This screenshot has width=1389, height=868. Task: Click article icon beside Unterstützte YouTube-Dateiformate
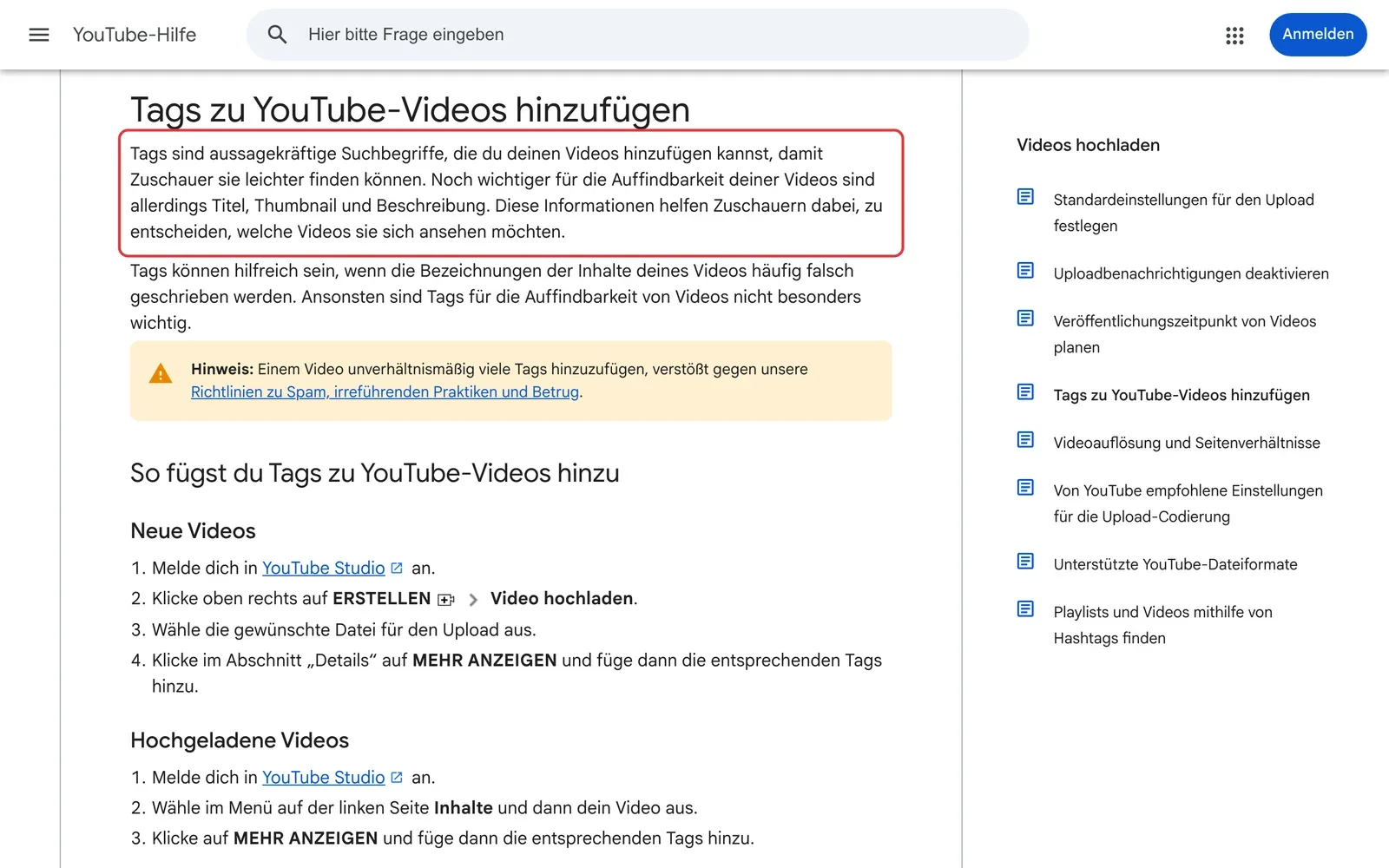coord(1025,562)
